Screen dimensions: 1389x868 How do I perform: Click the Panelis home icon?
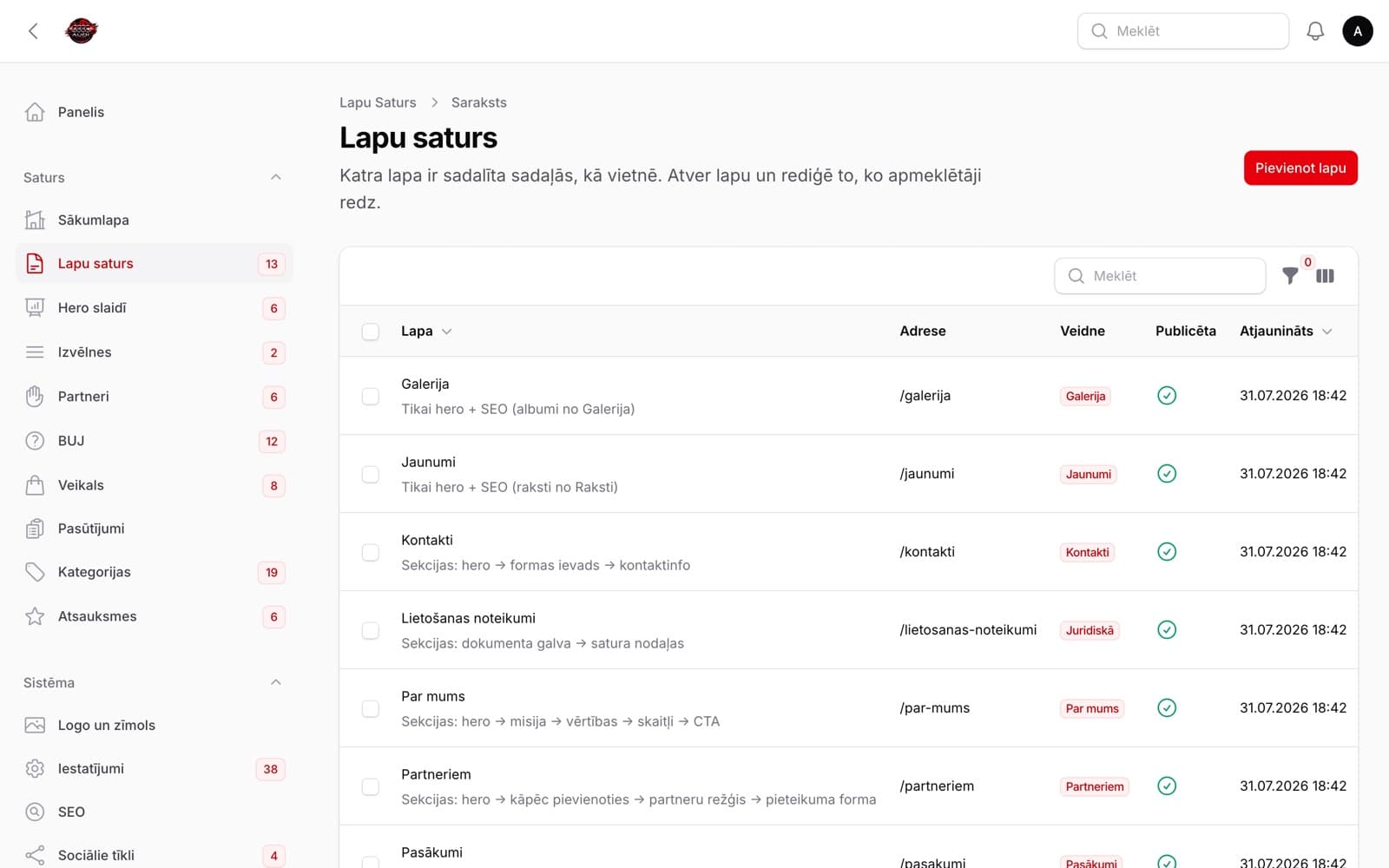pyautogui.click(x=35, y=112)
